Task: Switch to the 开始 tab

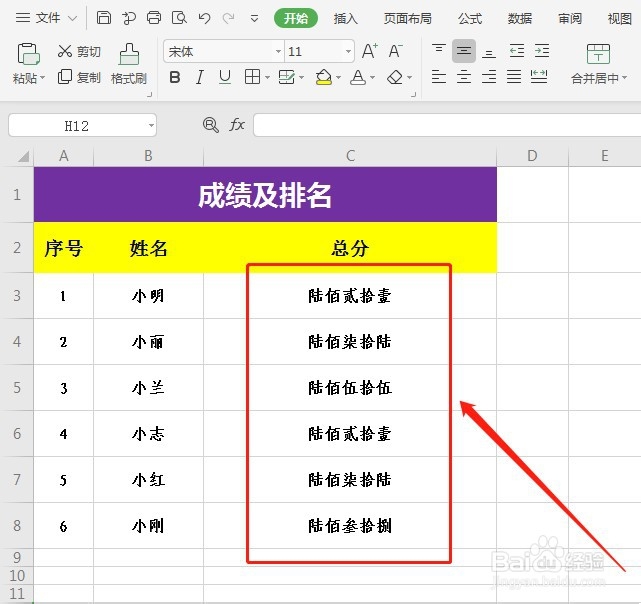Action: tap(296, 18)
